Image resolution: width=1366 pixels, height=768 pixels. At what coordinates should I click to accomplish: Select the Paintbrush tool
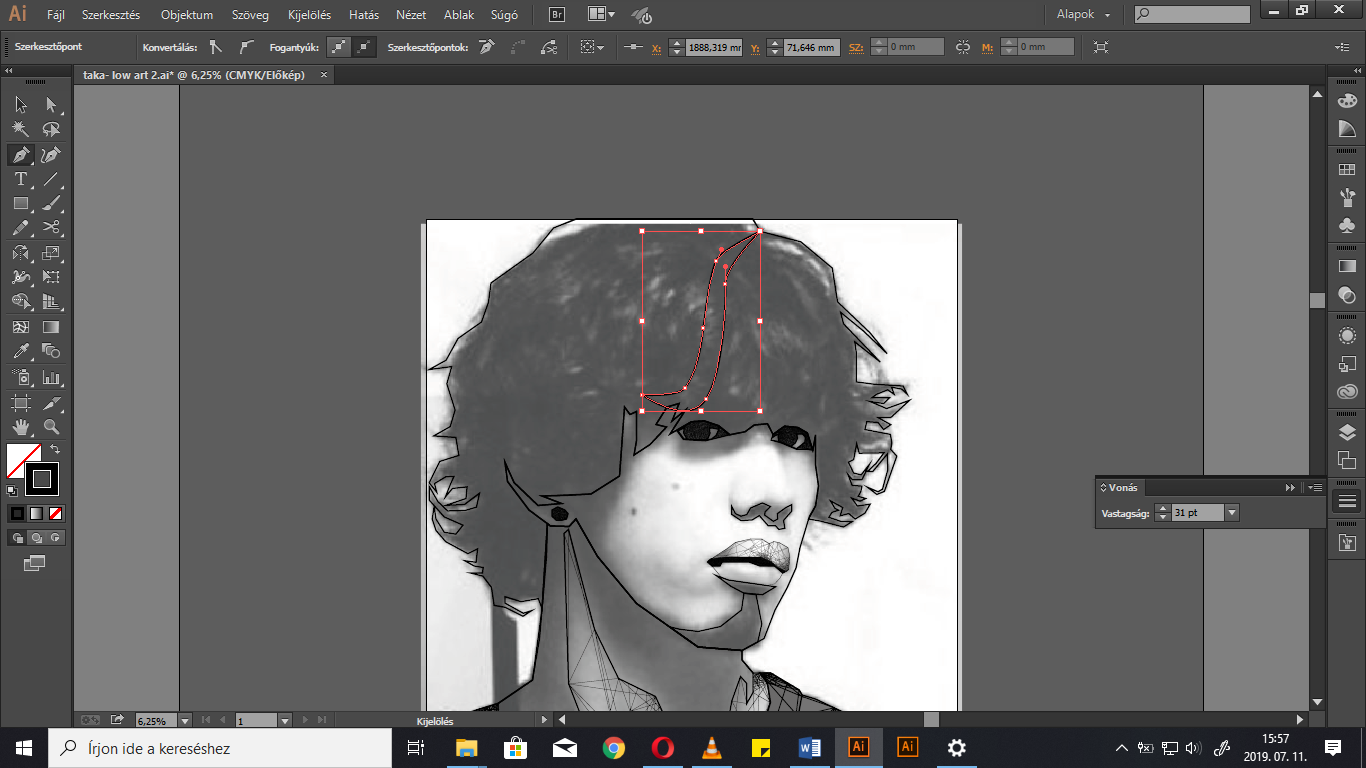51,203
